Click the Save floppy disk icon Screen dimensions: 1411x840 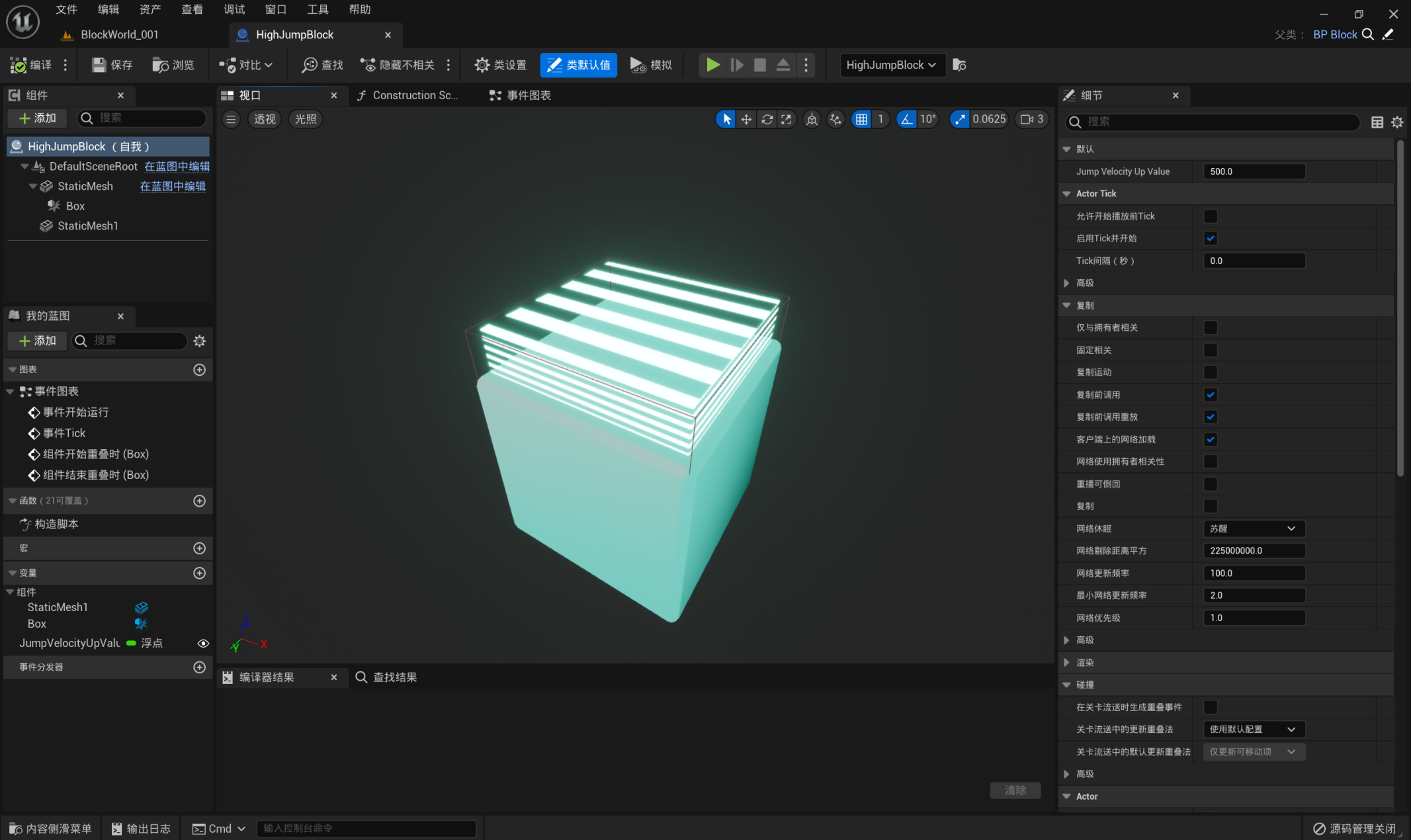99,65
